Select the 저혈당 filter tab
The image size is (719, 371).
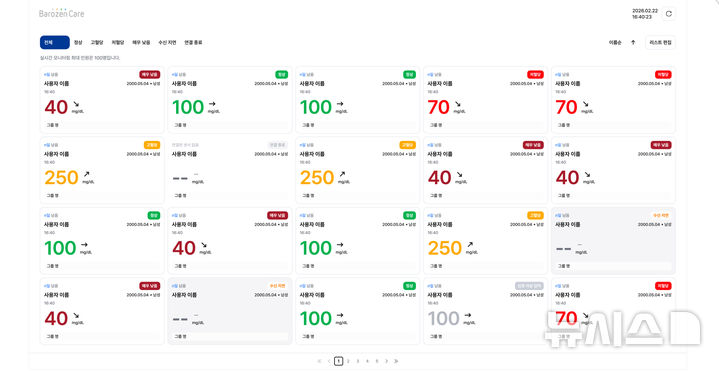tap(118, 42)
